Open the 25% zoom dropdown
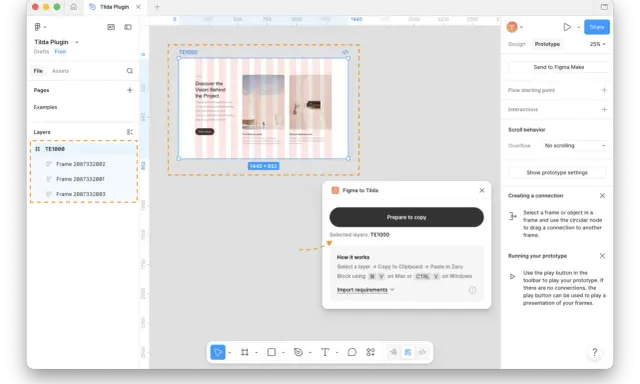 point(598,44)
